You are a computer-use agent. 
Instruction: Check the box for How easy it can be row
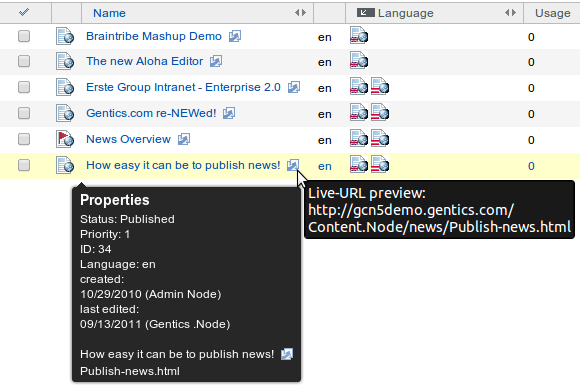(24, 165)
